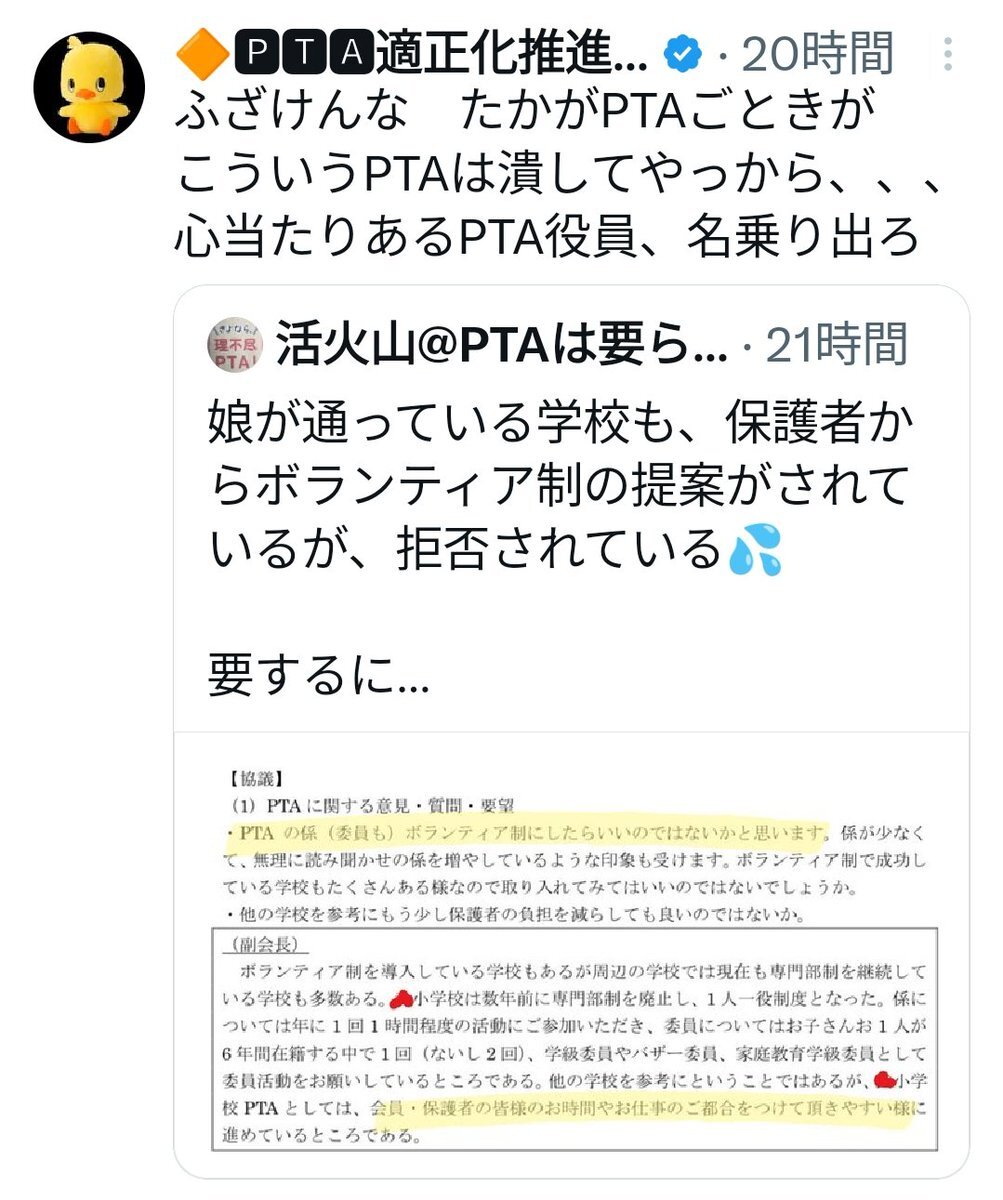Open the yellow chick profile avatar
This screenshot has height=1200, width=1003.
(x=88, y=87)
